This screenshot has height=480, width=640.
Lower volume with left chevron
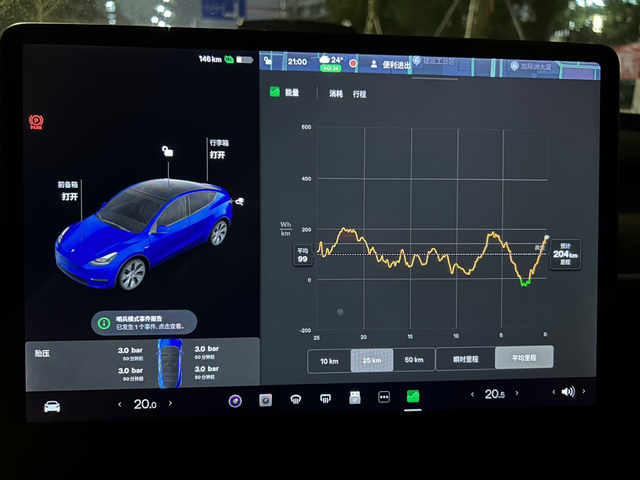(553, 392)
